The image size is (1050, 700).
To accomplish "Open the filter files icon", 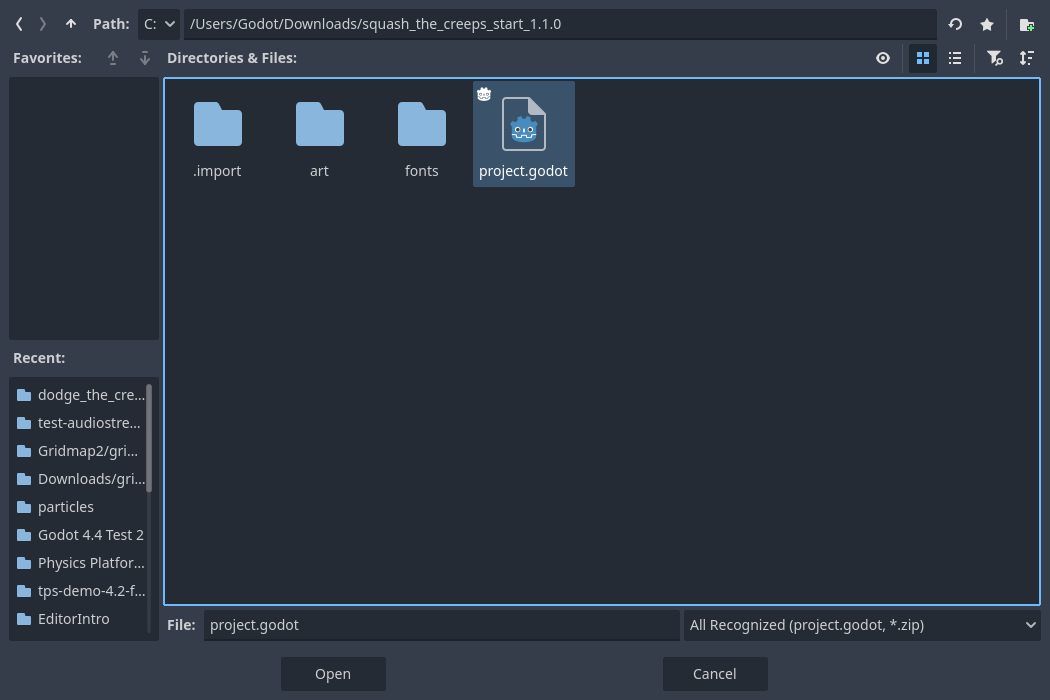I will pos(995,58).
